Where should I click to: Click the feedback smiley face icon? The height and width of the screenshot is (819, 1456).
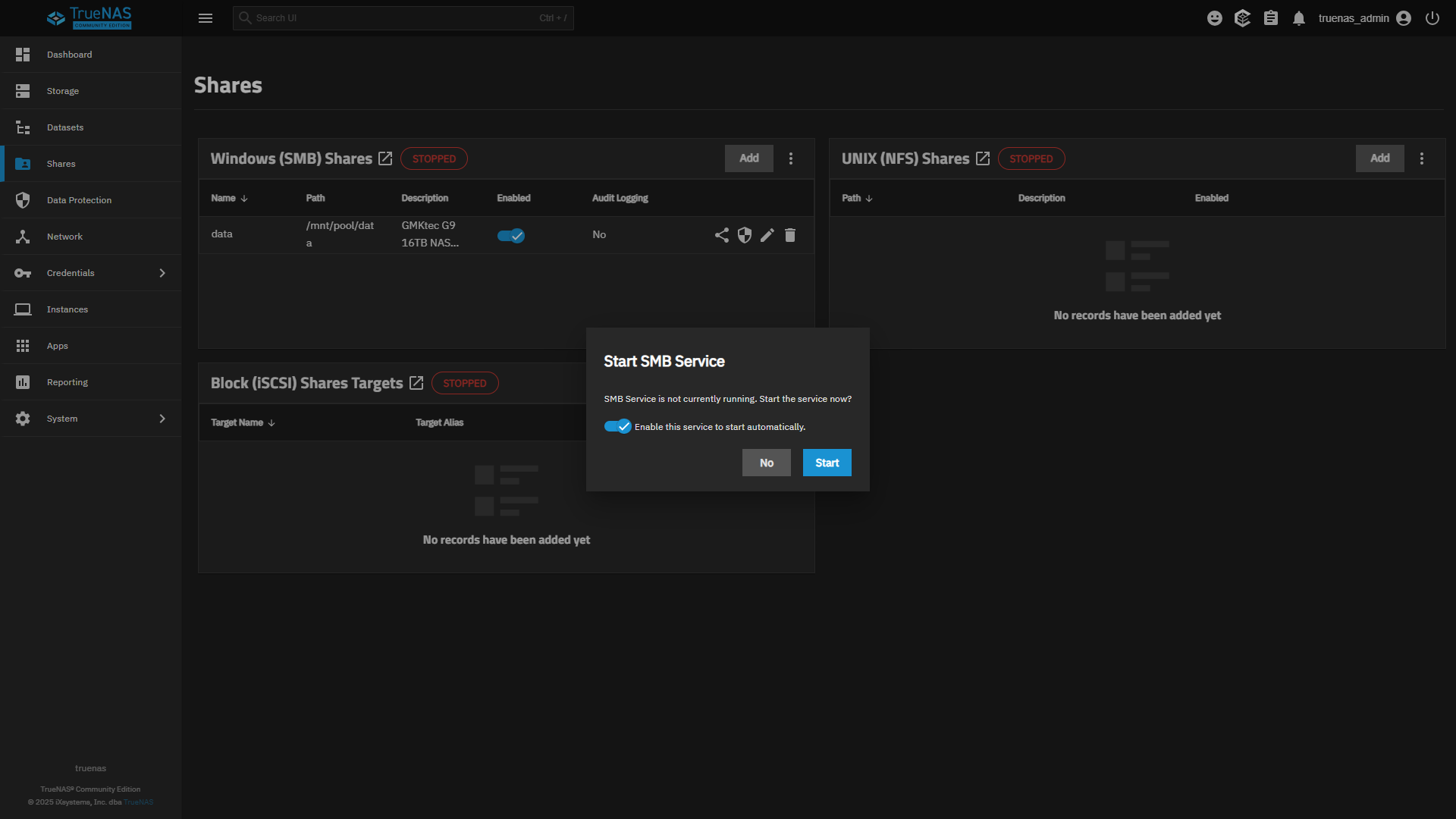(1215, 18)
